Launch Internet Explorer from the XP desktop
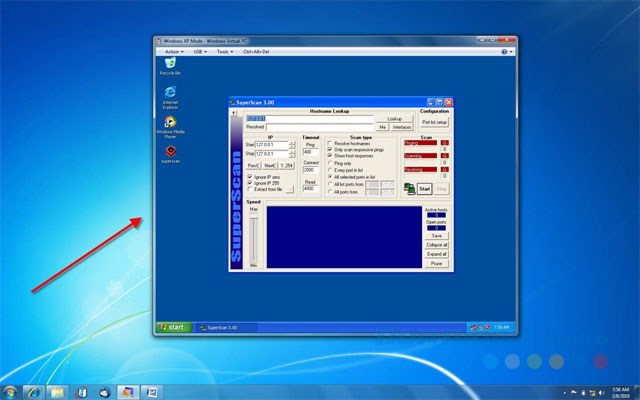This screenshot has height=400, width=640. (x=170, y=97)
